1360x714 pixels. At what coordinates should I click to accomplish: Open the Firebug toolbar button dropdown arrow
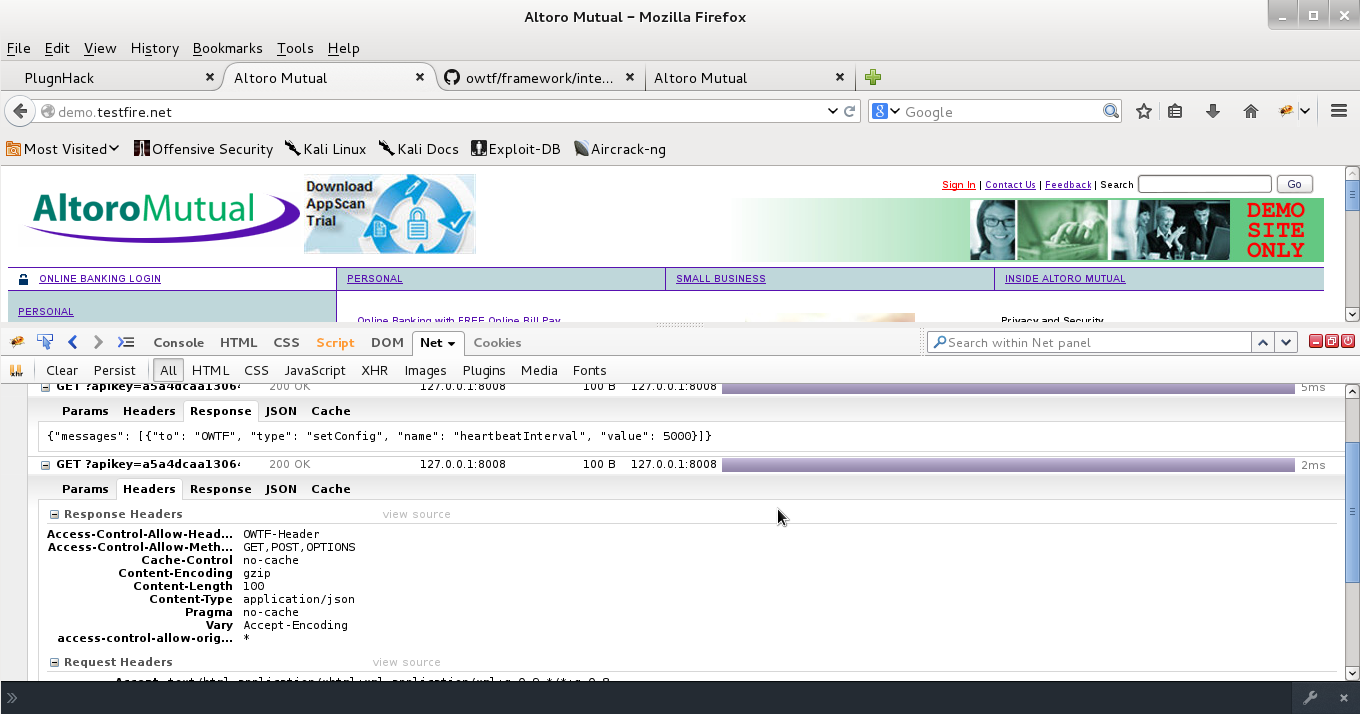pos(1305,112)
